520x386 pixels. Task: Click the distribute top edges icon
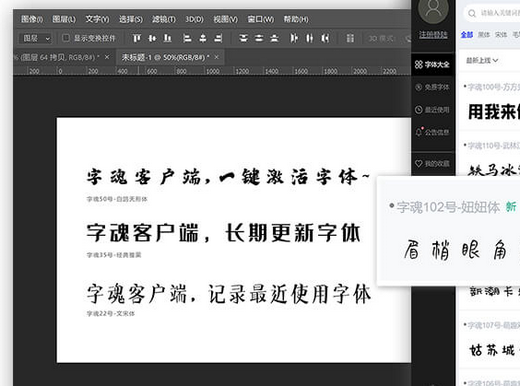point(243,38)
